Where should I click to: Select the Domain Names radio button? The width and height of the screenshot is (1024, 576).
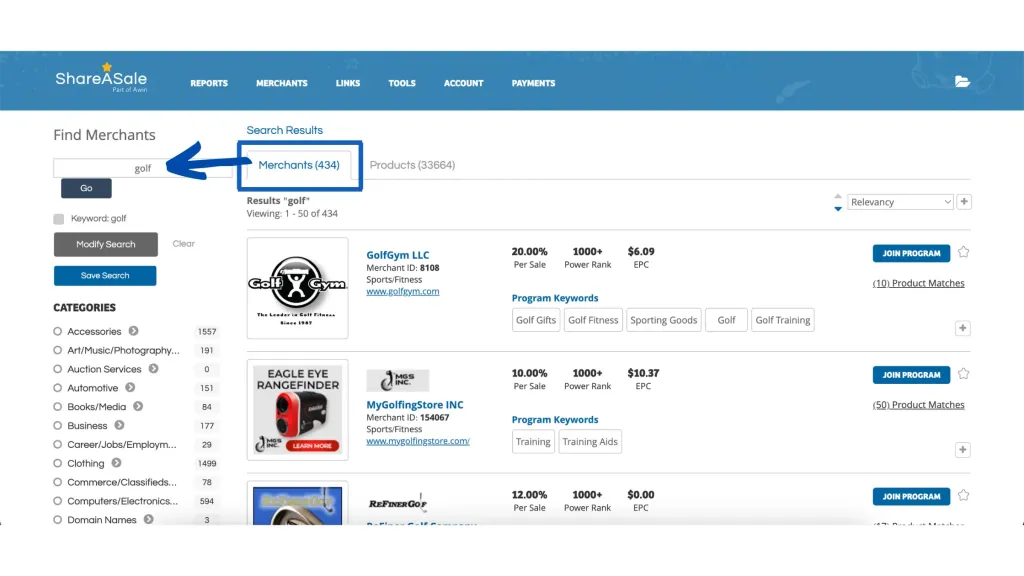pos(57,520)
